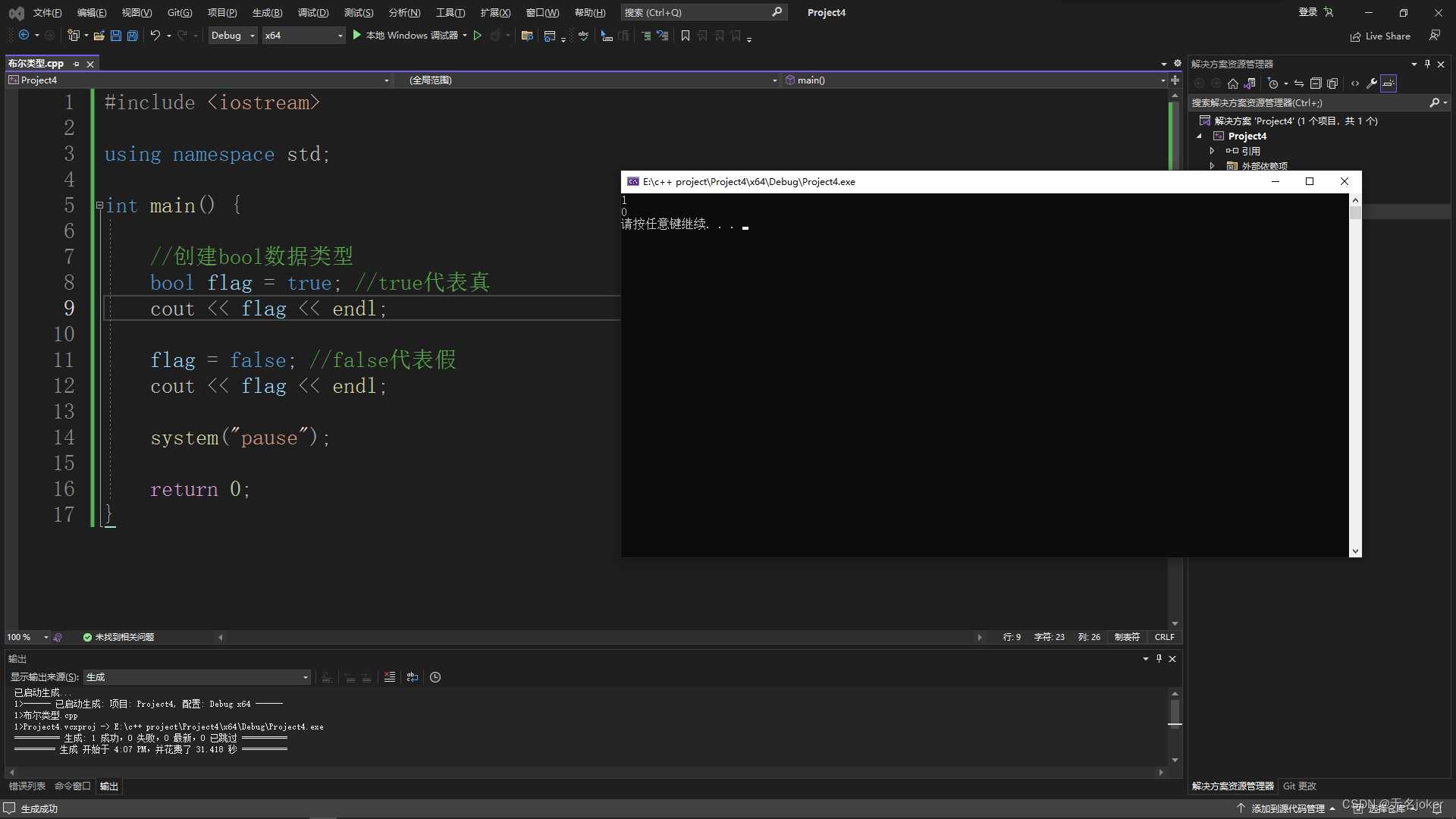Open a new project with the New Project icon
The height and width of the screenshot is (819, 1456).
(74, 35)
